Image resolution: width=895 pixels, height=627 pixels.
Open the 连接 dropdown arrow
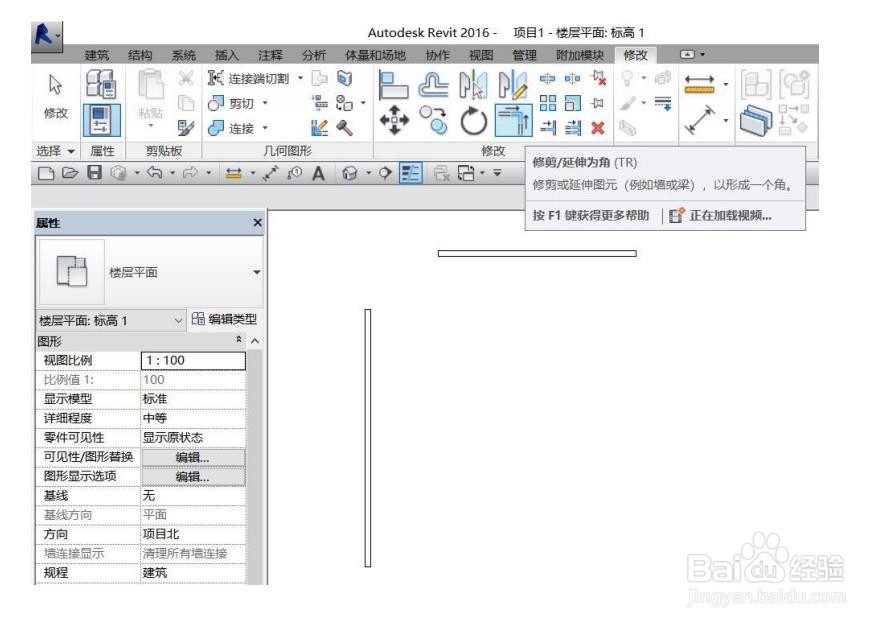(265, 128)
